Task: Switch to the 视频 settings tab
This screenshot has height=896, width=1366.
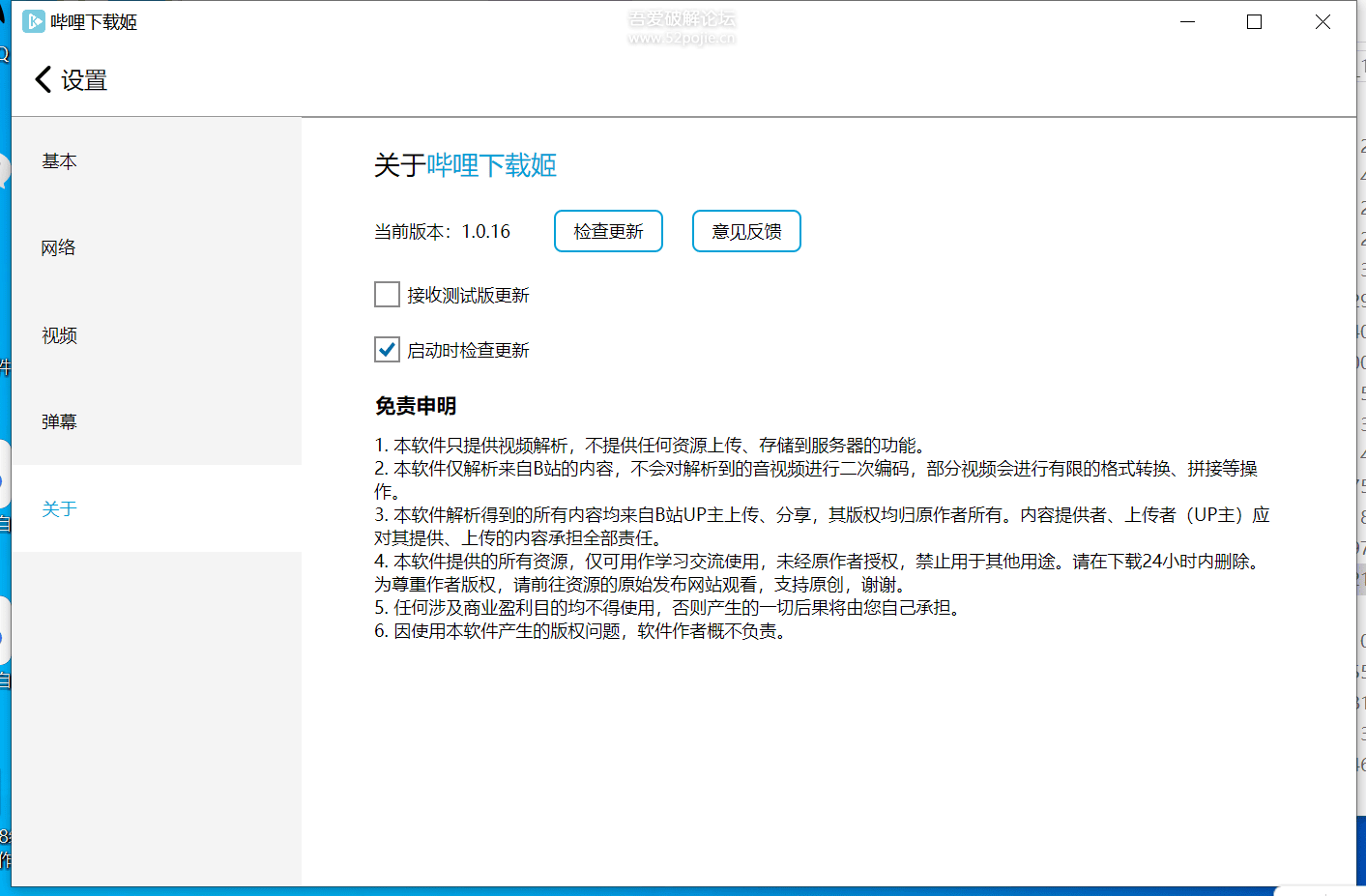Action: click(157, 335)
